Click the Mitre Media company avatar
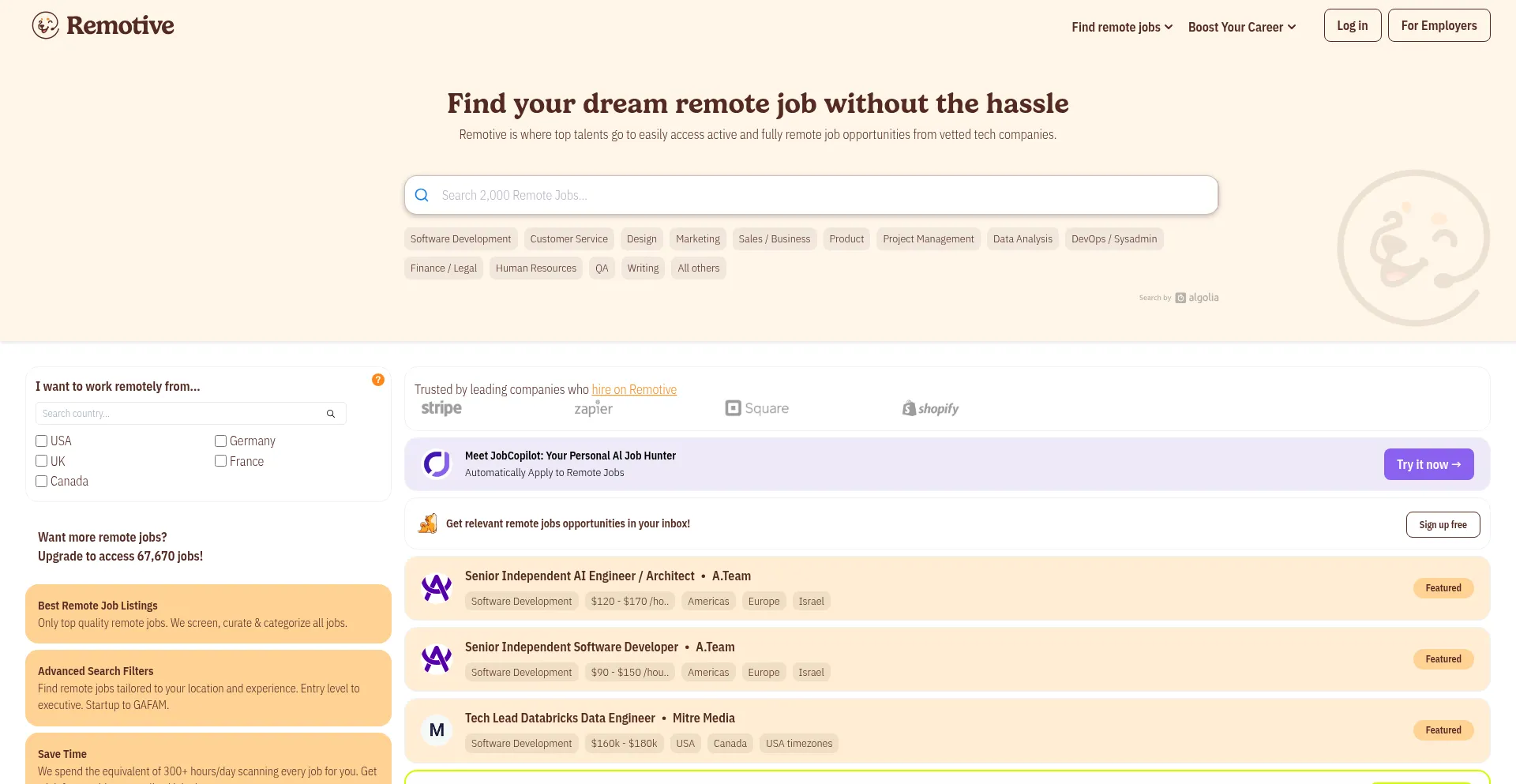 tap(437, 730)
